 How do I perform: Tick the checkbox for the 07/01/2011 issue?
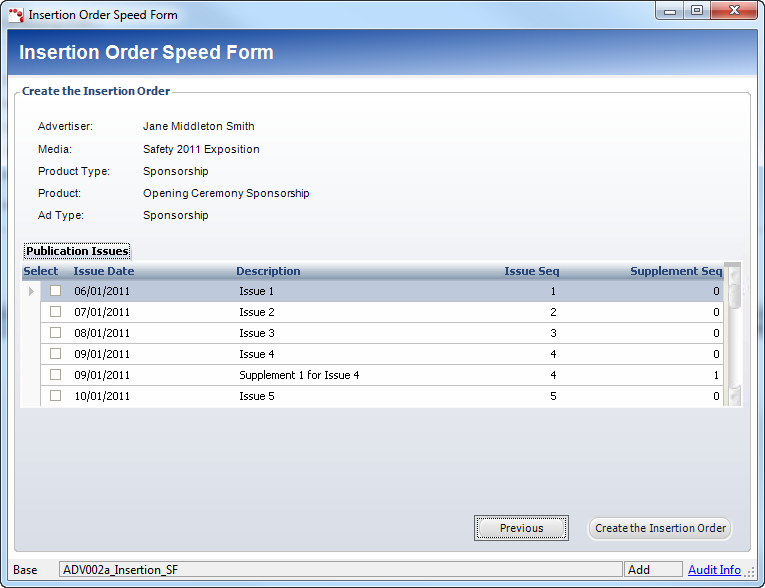[56, 312]
